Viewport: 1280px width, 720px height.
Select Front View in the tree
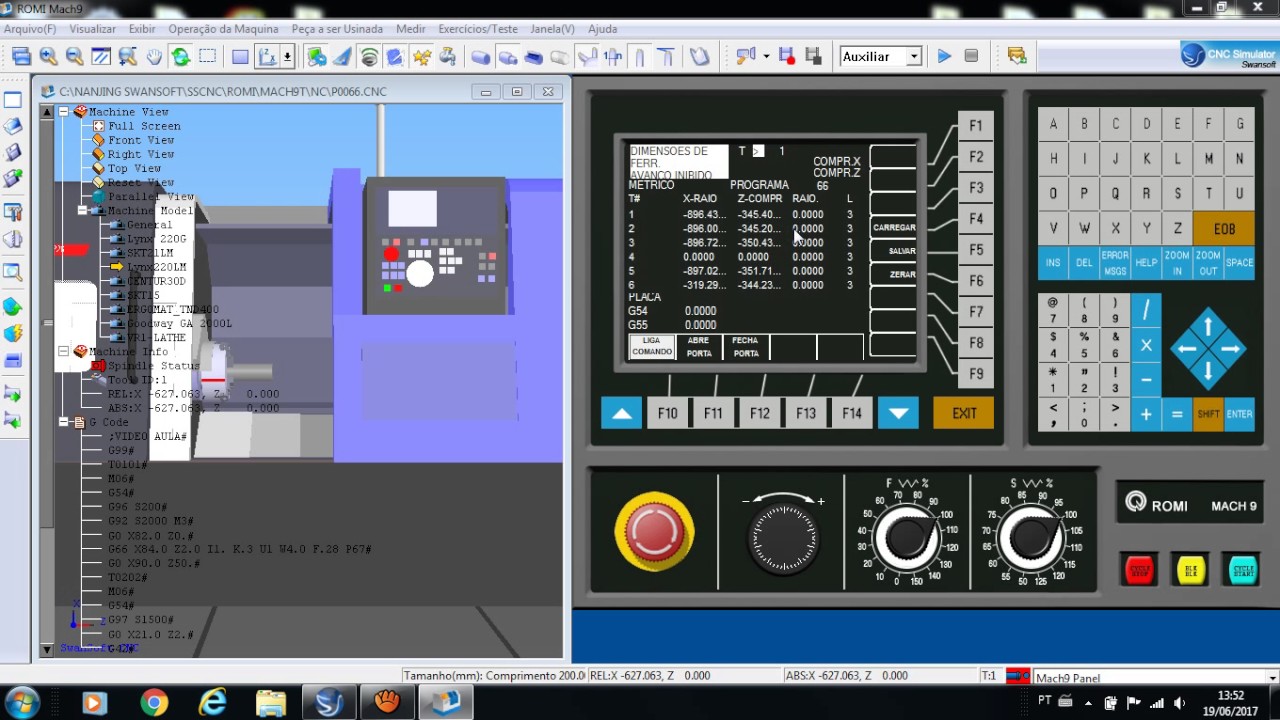pos(141,140)
